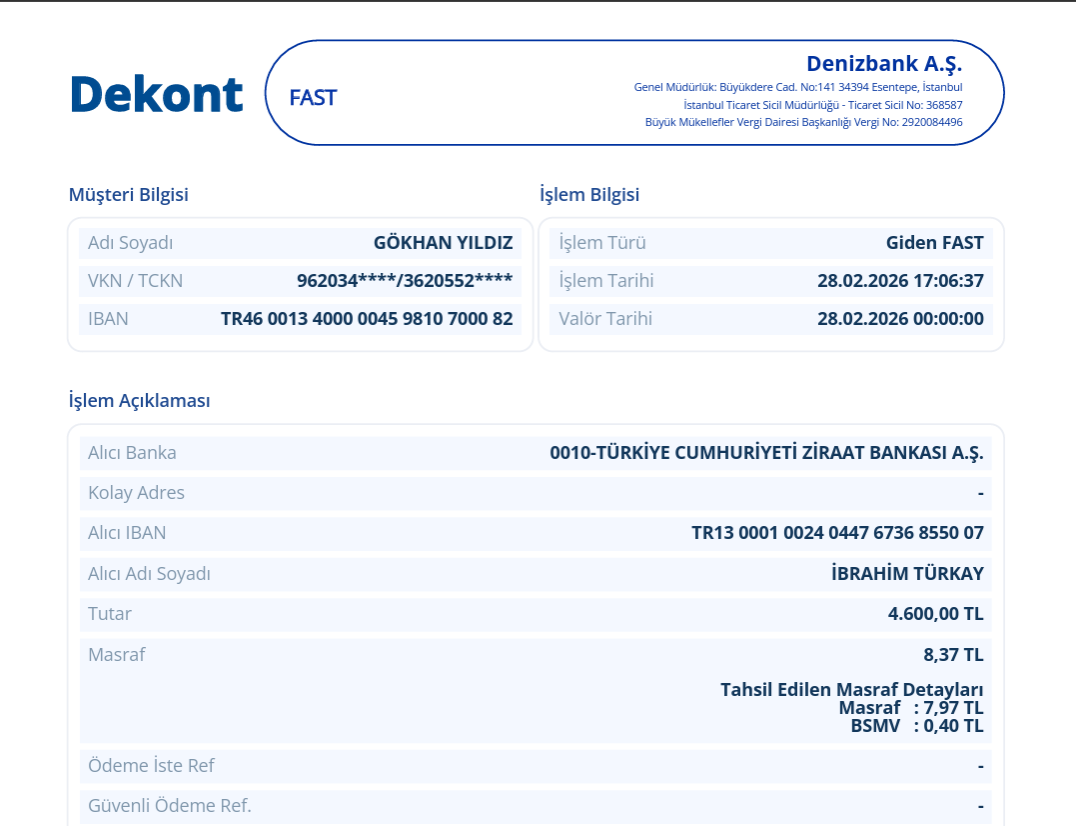Viewport: 1076px width, 826px height.
Task: Click the Güvenli Ödeme Ref. label
Action: click(169, 805)
